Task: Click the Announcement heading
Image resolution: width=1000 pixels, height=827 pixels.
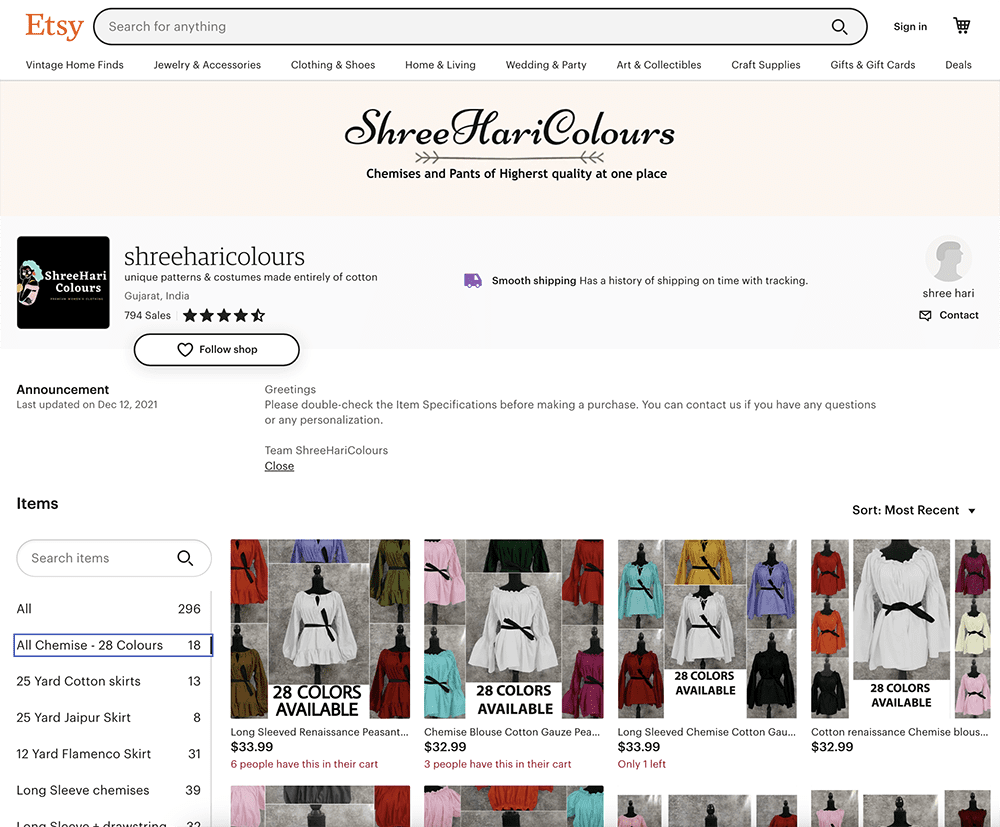Action: point(62,390)
